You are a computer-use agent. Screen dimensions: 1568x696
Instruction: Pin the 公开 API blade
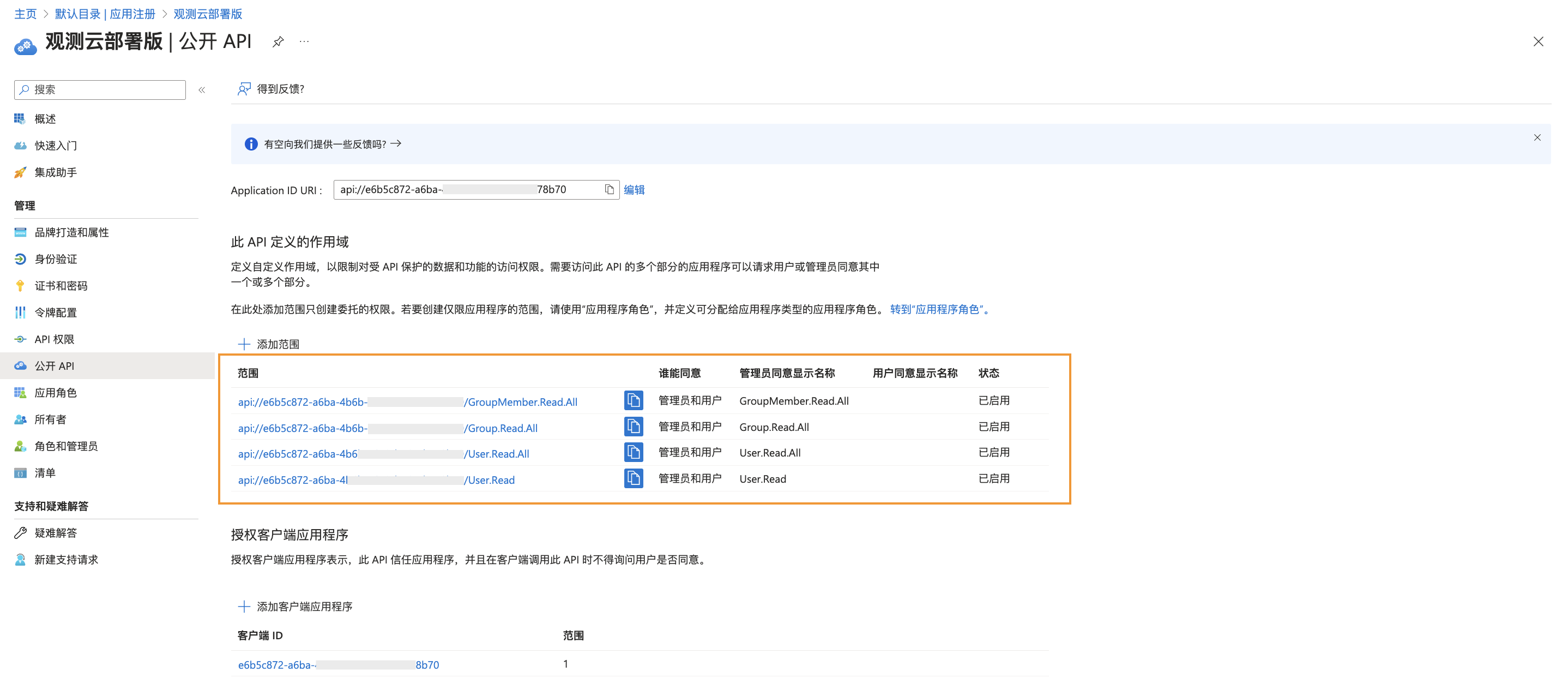(278, 41)
